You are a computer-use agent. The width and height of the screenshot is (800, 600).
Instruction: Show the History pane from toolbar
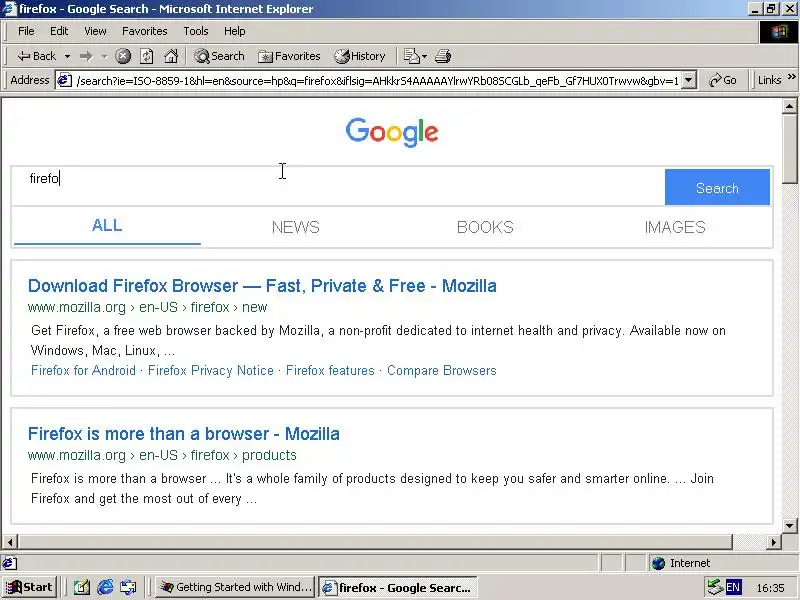click(x=360, y=56)
